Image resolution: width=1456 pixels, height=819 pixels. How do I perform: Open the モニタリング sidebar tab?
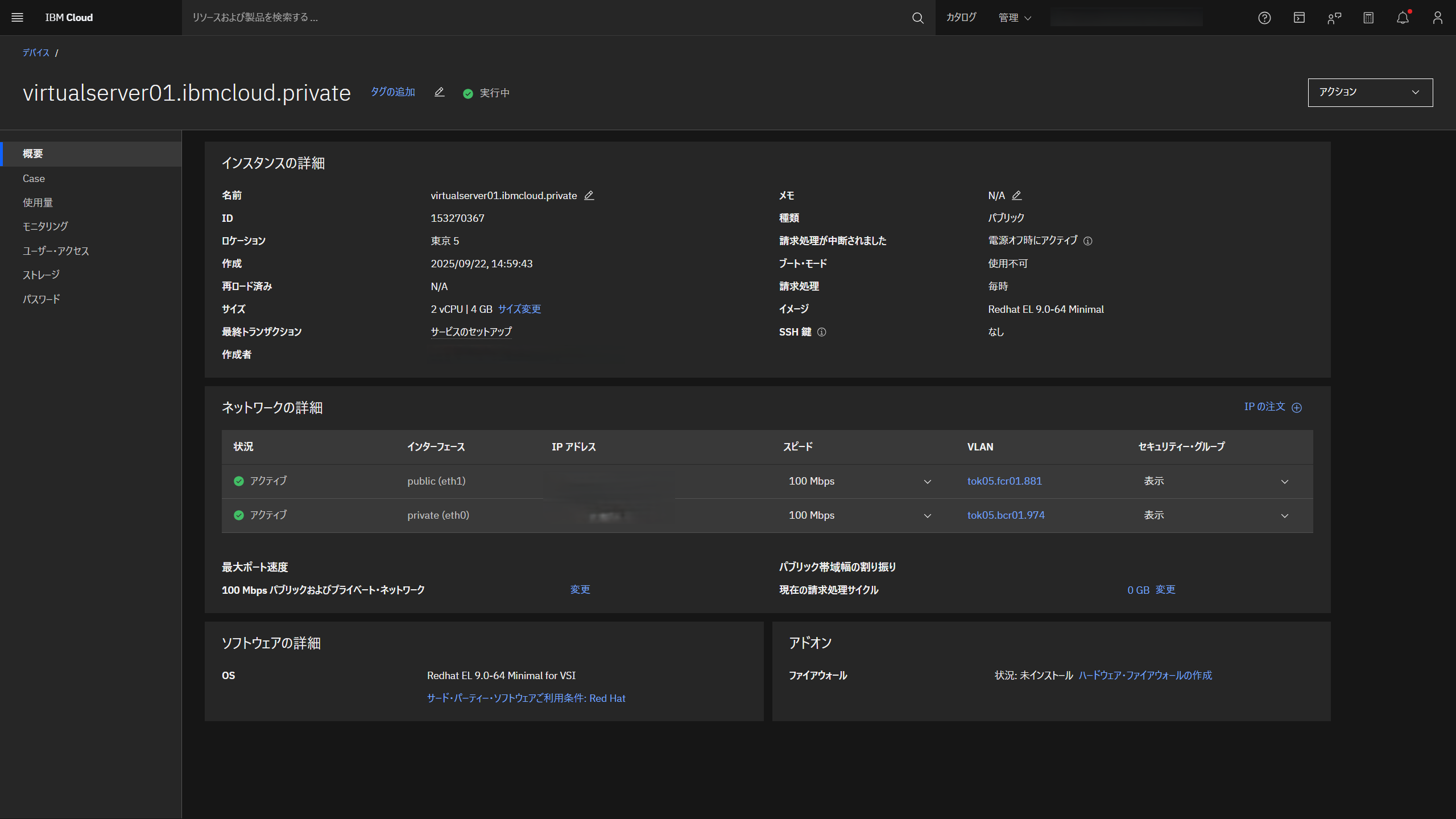[45, 226]
